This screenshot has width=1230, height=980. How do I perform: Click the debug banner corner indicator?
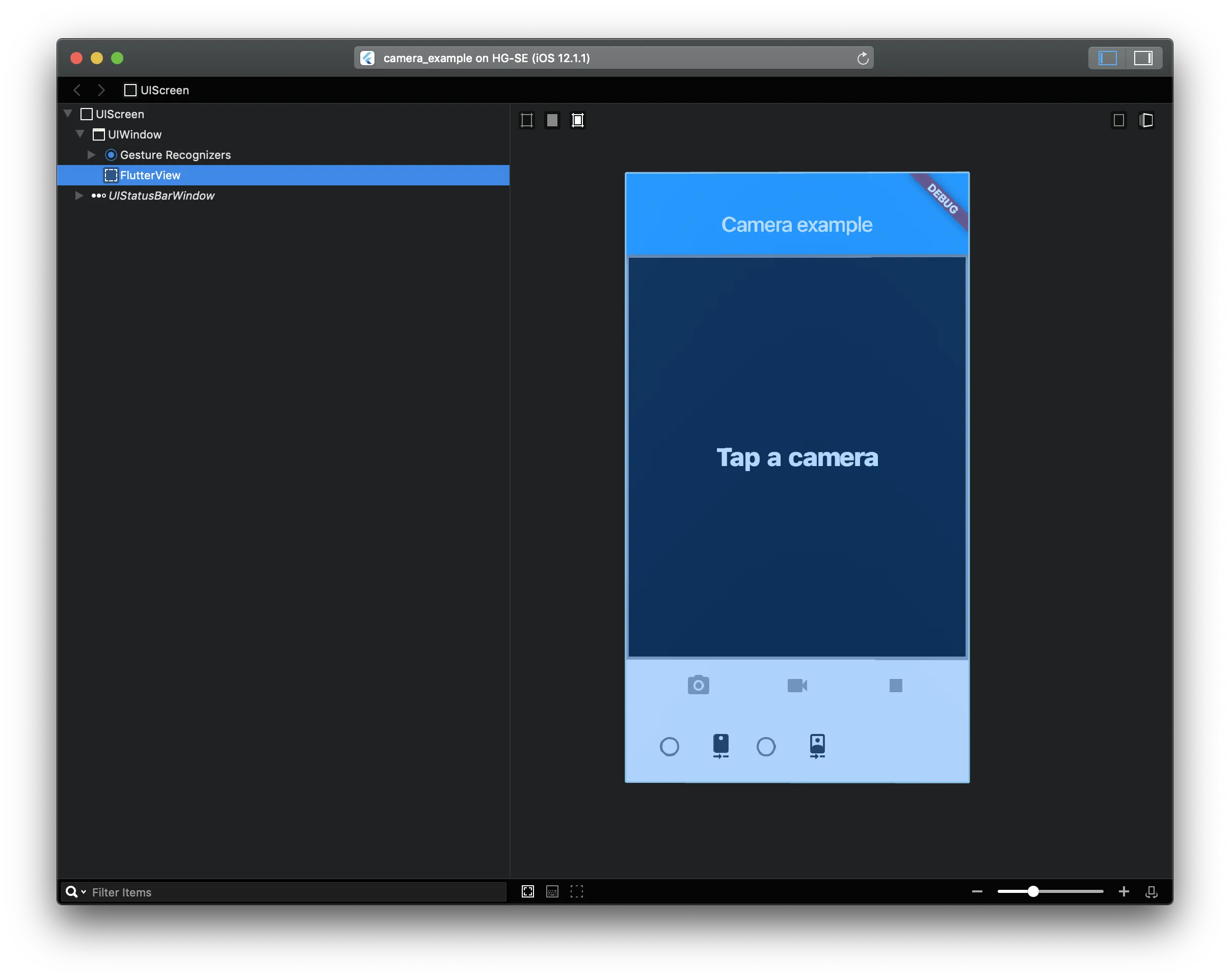940,200
